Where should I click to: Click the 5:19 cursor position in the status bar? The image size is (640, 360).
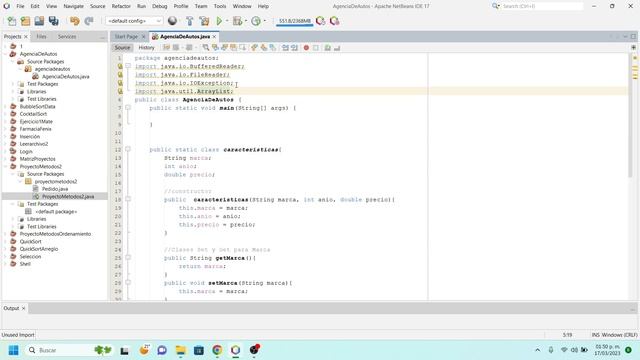click(567, 335)
